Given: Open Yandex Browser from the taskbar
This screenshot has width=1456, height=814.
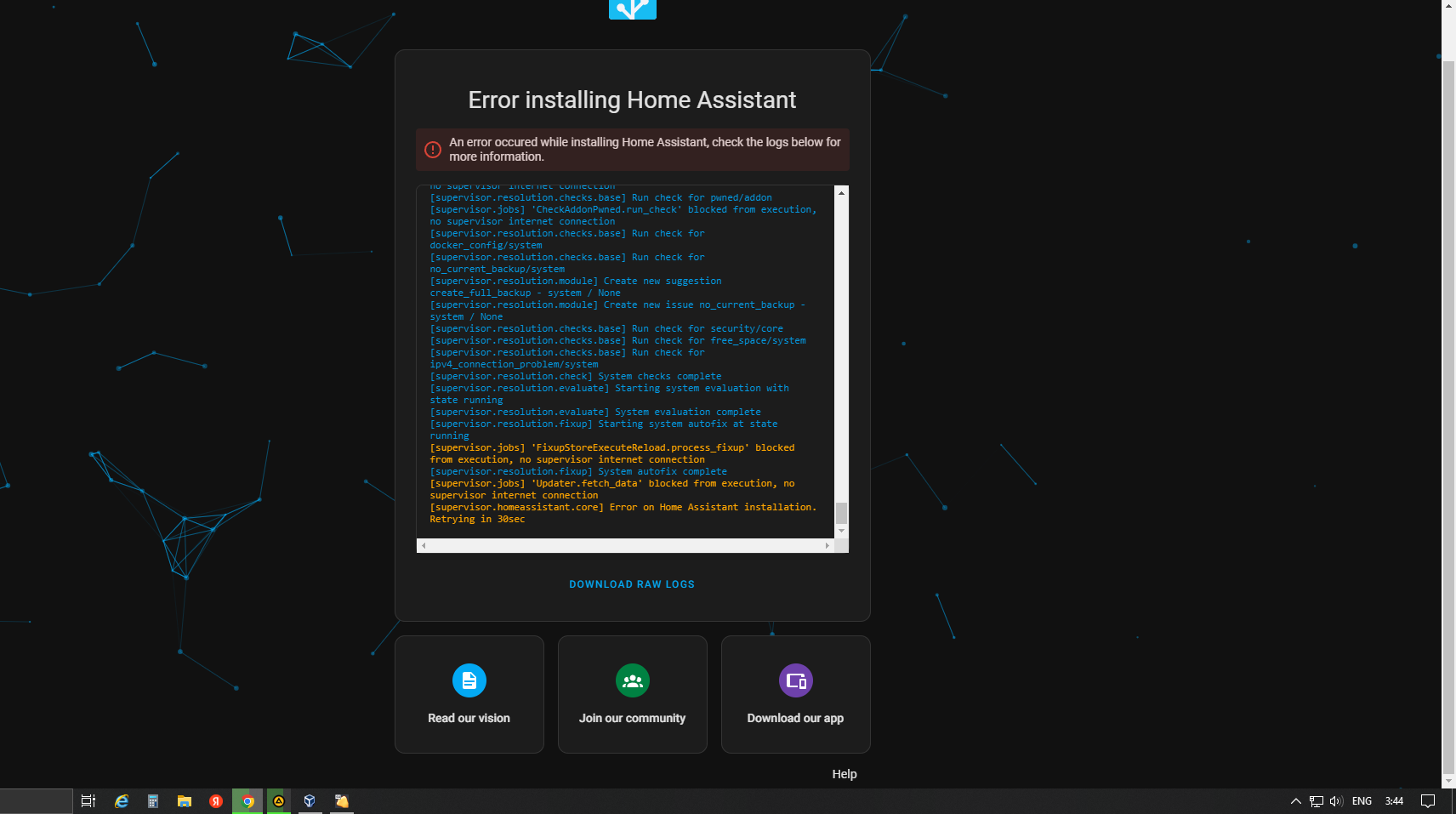Looking at the screenshot, I should tap(216, 800).
